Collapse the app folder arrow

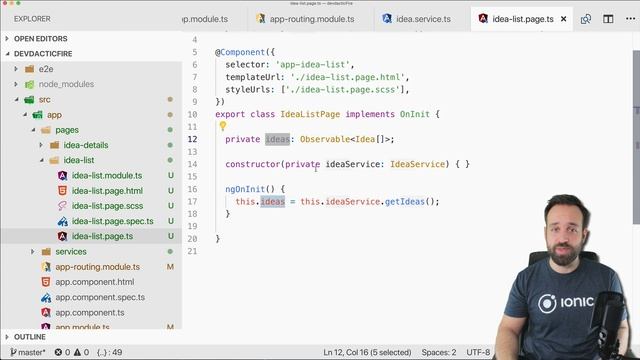25,115
